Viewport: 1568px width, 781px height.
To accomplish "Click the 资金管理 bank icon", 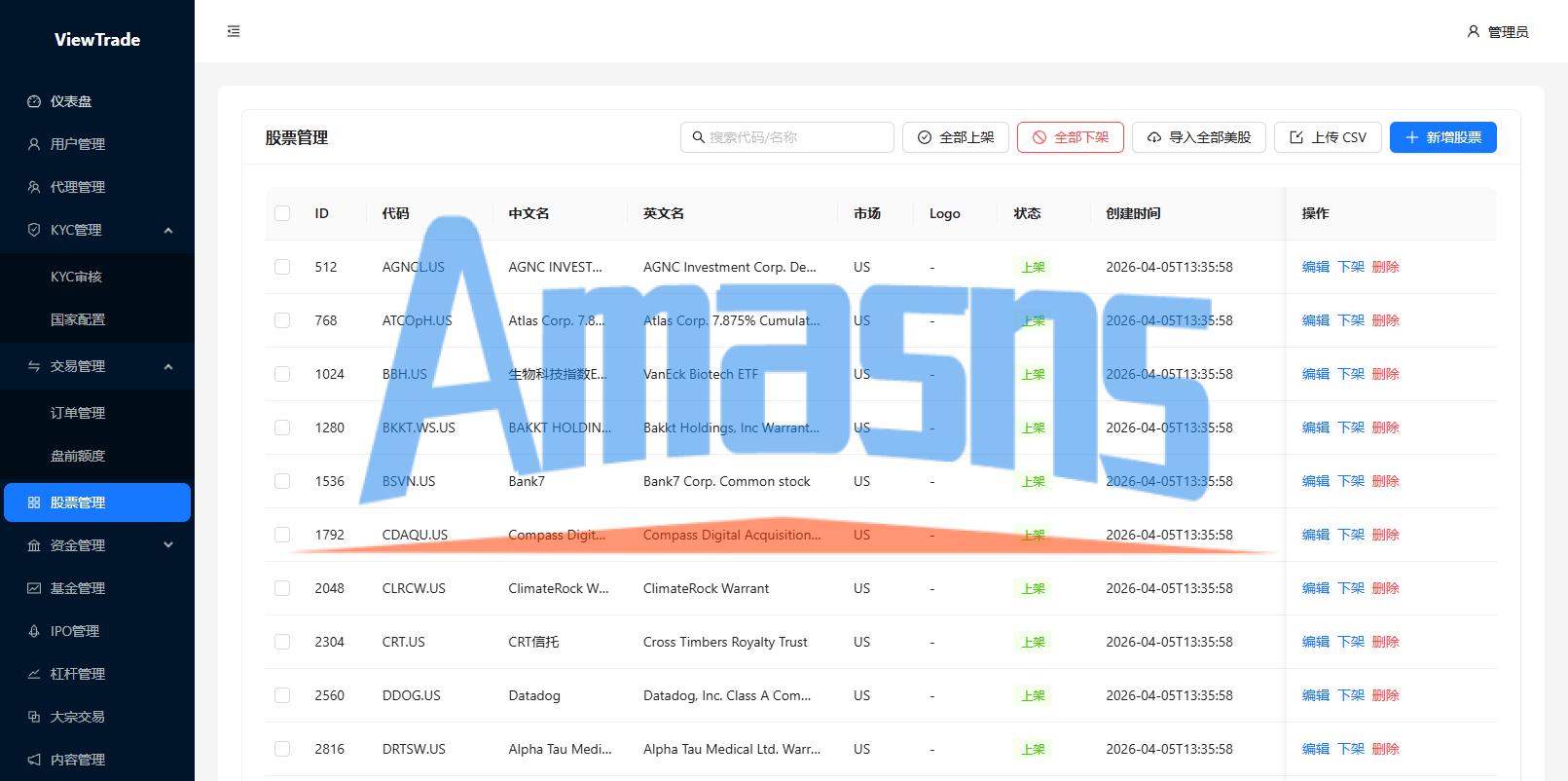I will point(34,545).
